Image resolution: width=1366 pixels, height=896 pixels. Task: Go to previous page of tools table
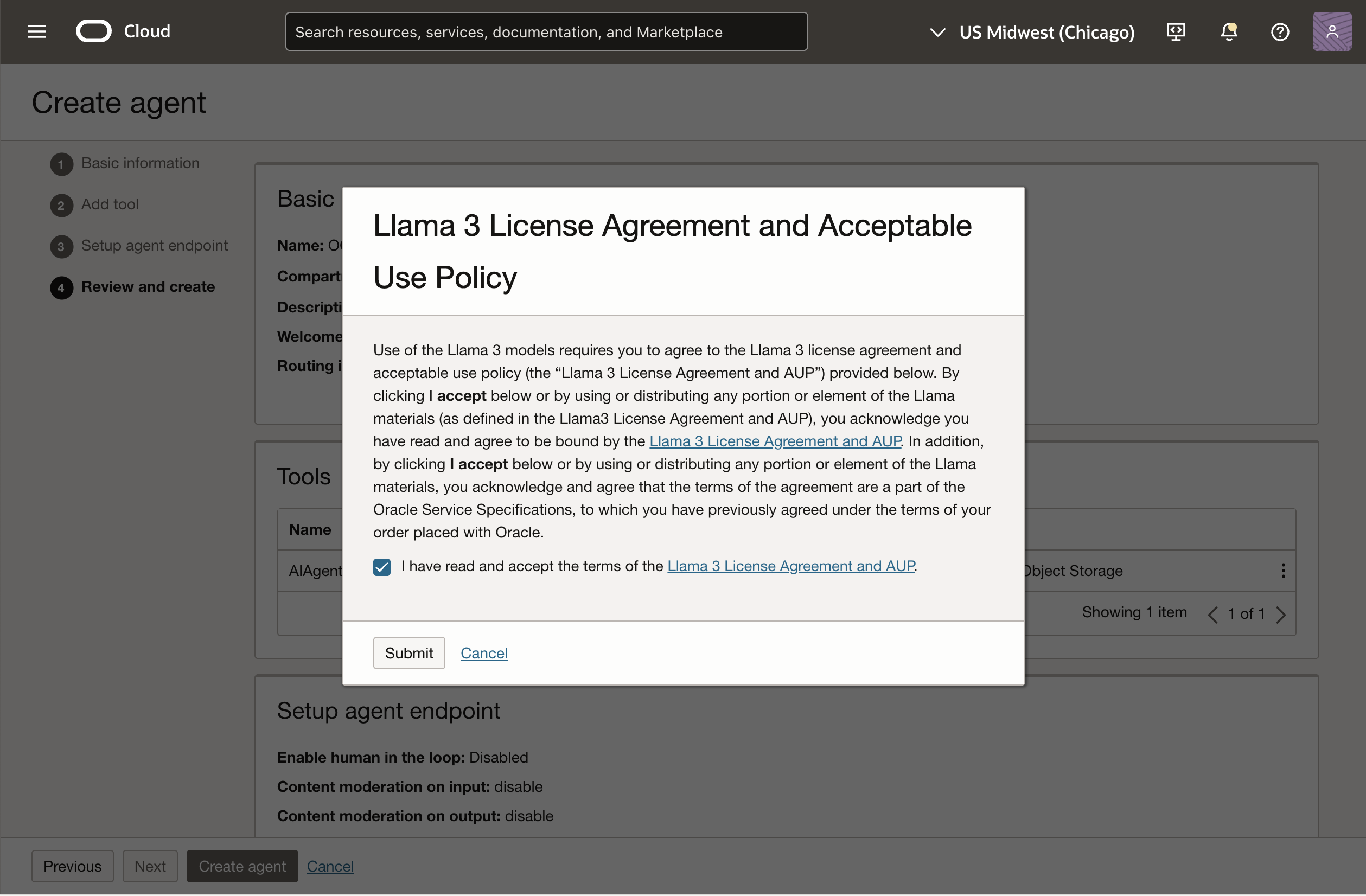[x=1213, y=614]
